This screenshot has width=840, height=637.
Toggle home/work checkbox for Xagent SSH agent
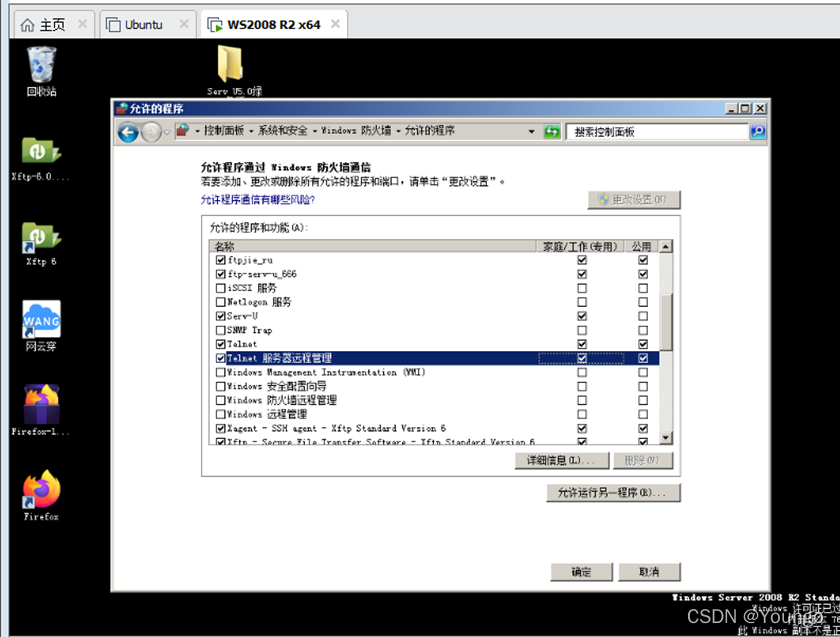coord(582,429)
